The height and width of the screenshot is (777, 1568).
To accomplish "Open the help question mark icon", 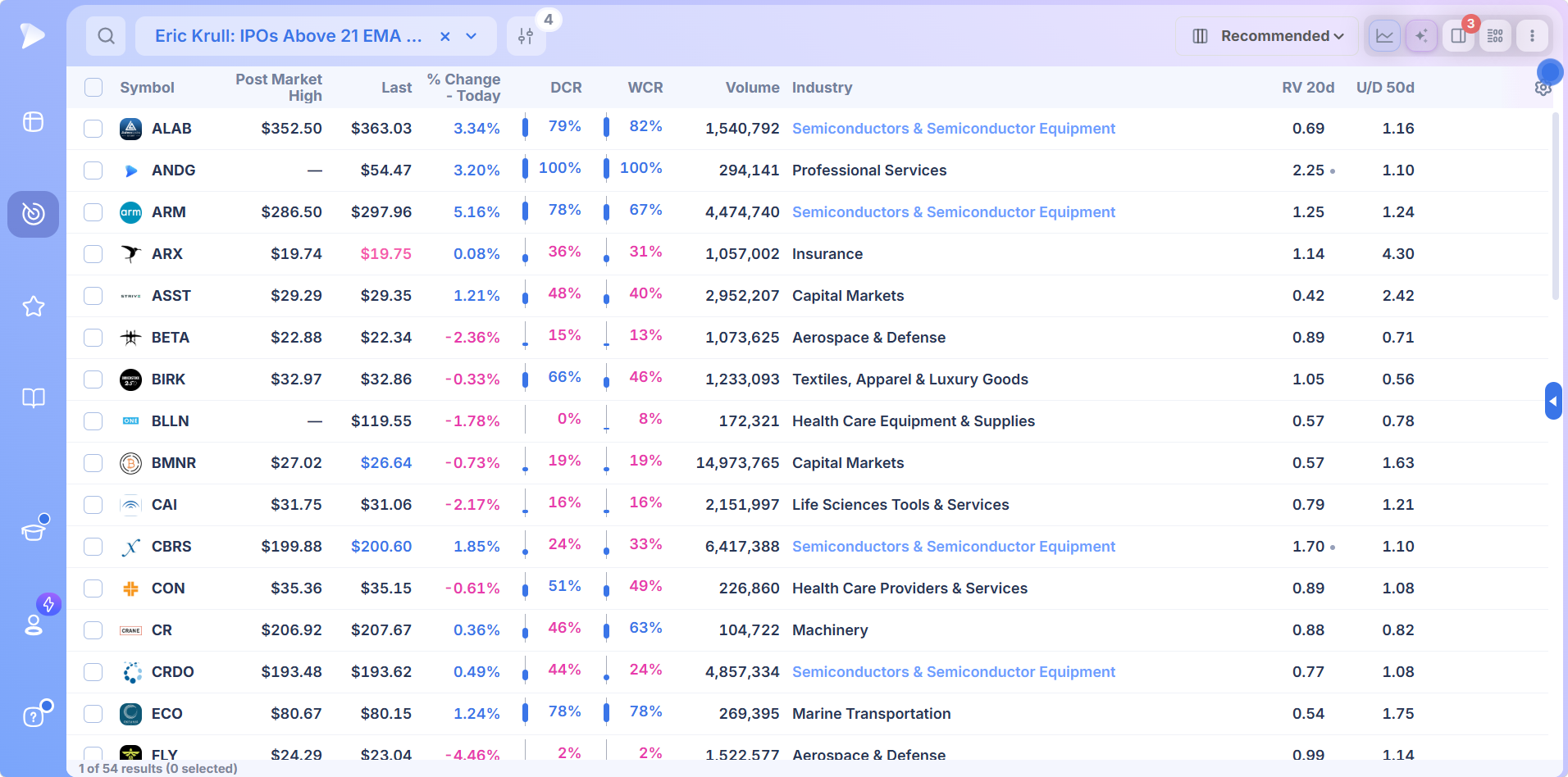I will click(x=33, y=716).
